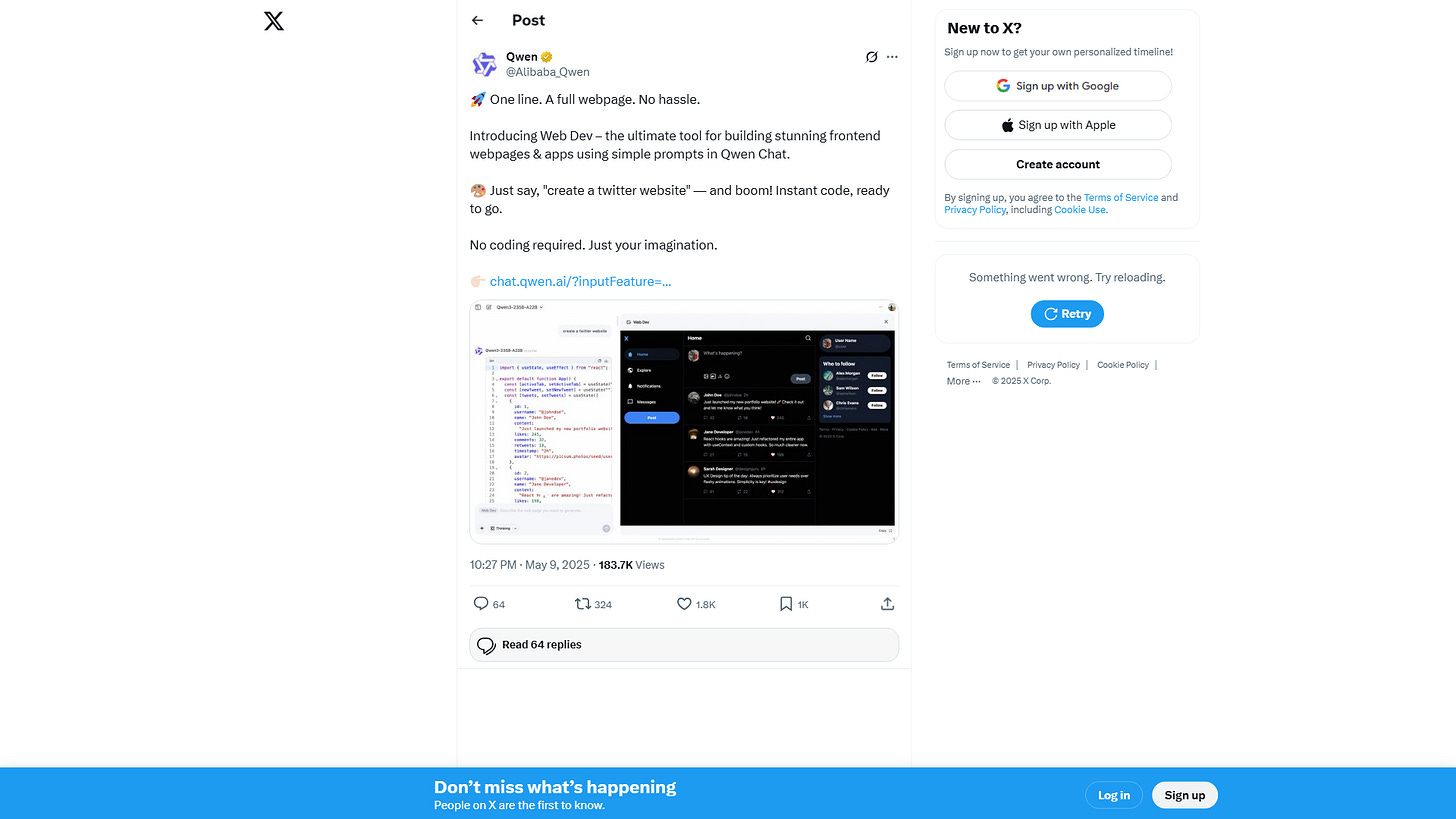Screen dimensions: 1456x819
Task: Go back using the left arrow
Action: click(478, 20)
